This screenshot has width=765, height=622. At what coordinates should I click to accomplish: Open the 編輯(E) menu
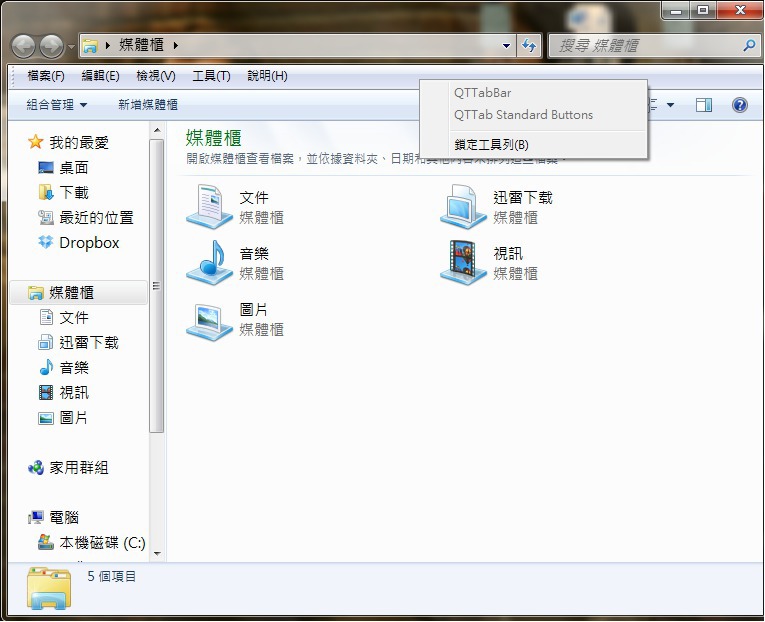click(101, 76)
